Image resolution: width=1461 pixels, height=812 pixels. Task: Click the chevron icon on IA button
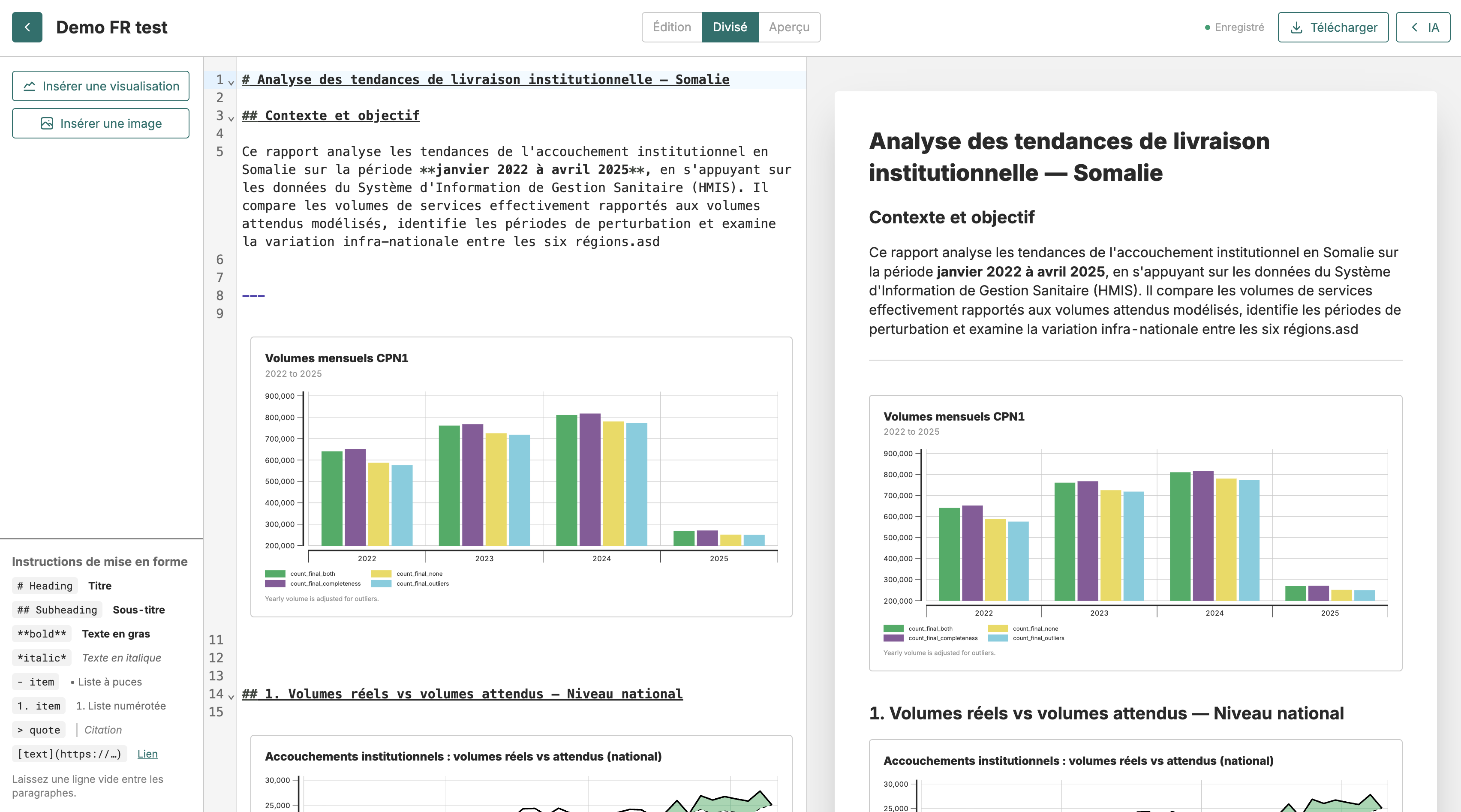(x=1415, y=27)
